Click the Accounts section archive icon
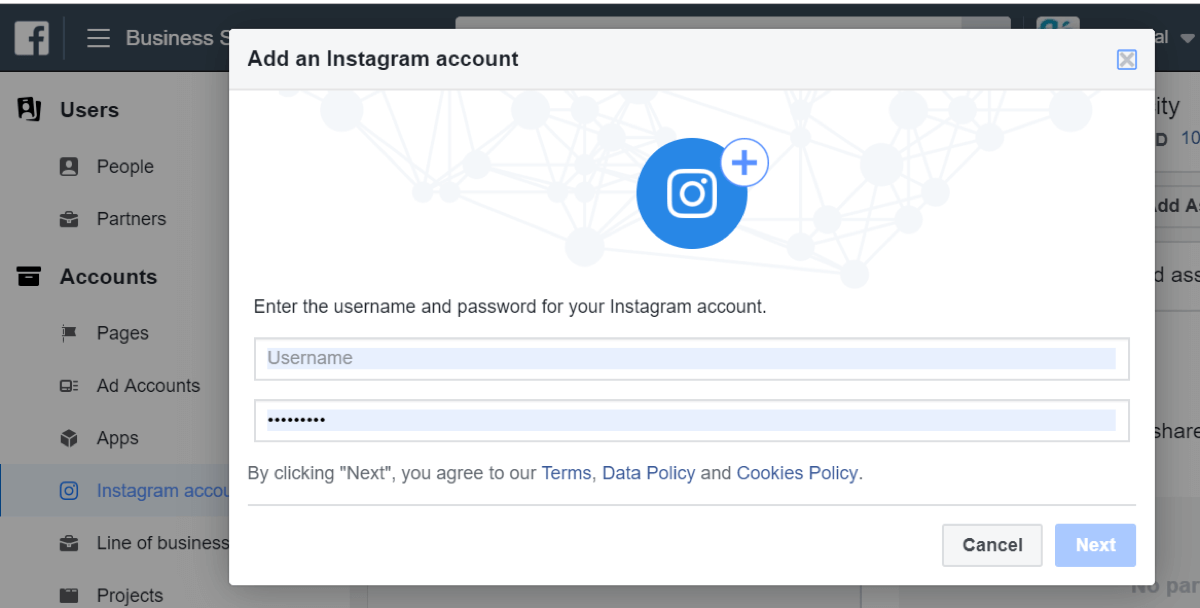This screenshot has height=608, width=1200. tap(29, 277)
